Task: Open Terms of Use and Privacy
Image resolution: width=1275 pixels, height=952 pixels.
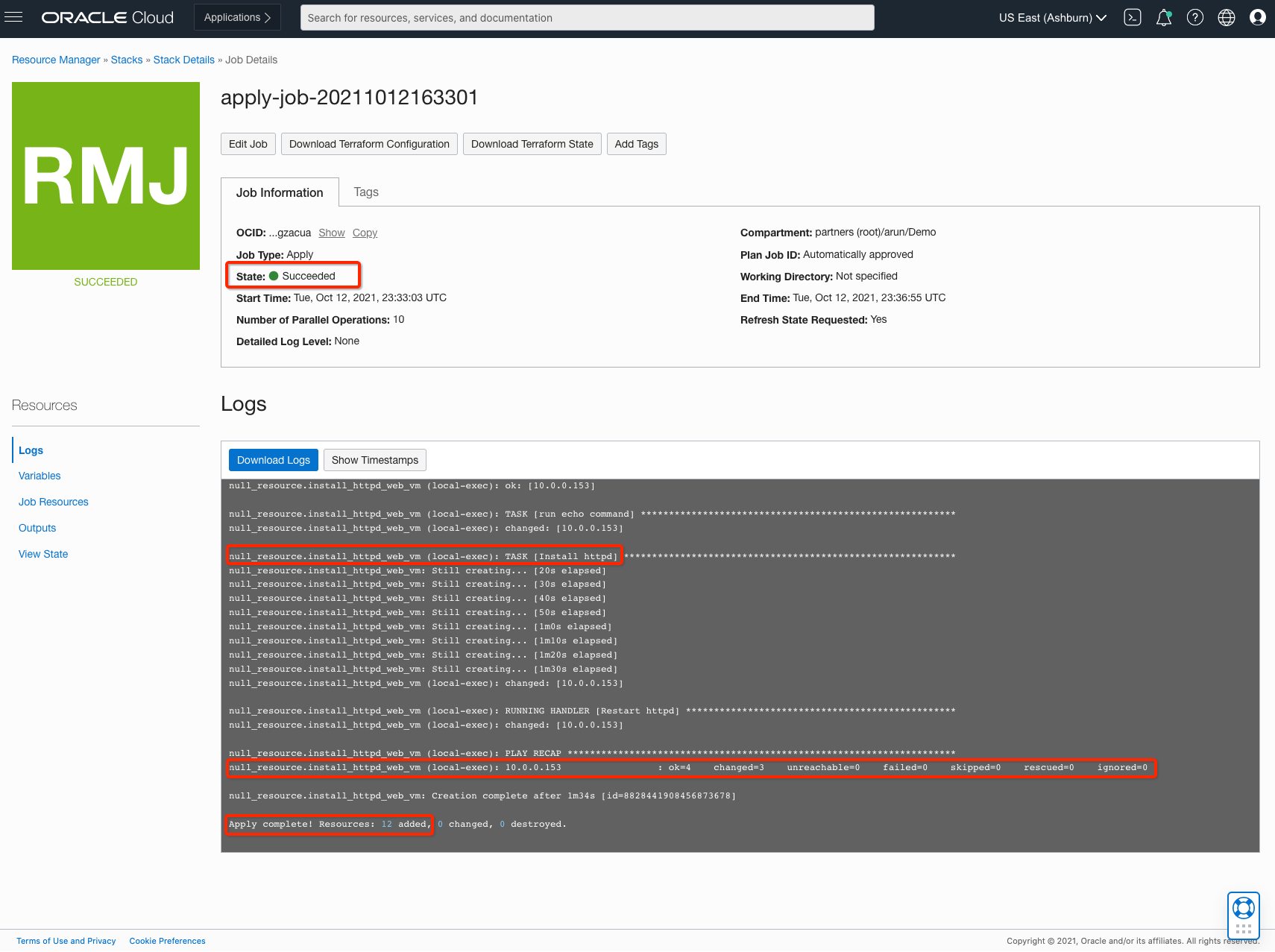Action: click(x=66, y=941)
